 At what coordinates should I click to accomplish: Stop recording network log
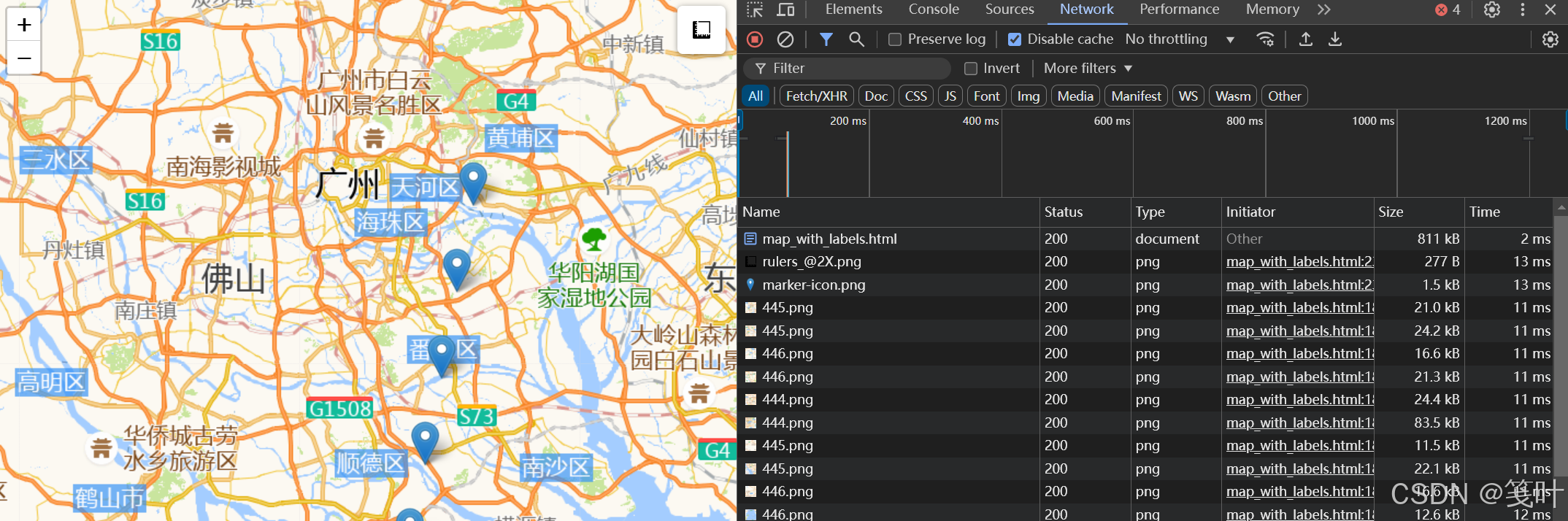755,39
